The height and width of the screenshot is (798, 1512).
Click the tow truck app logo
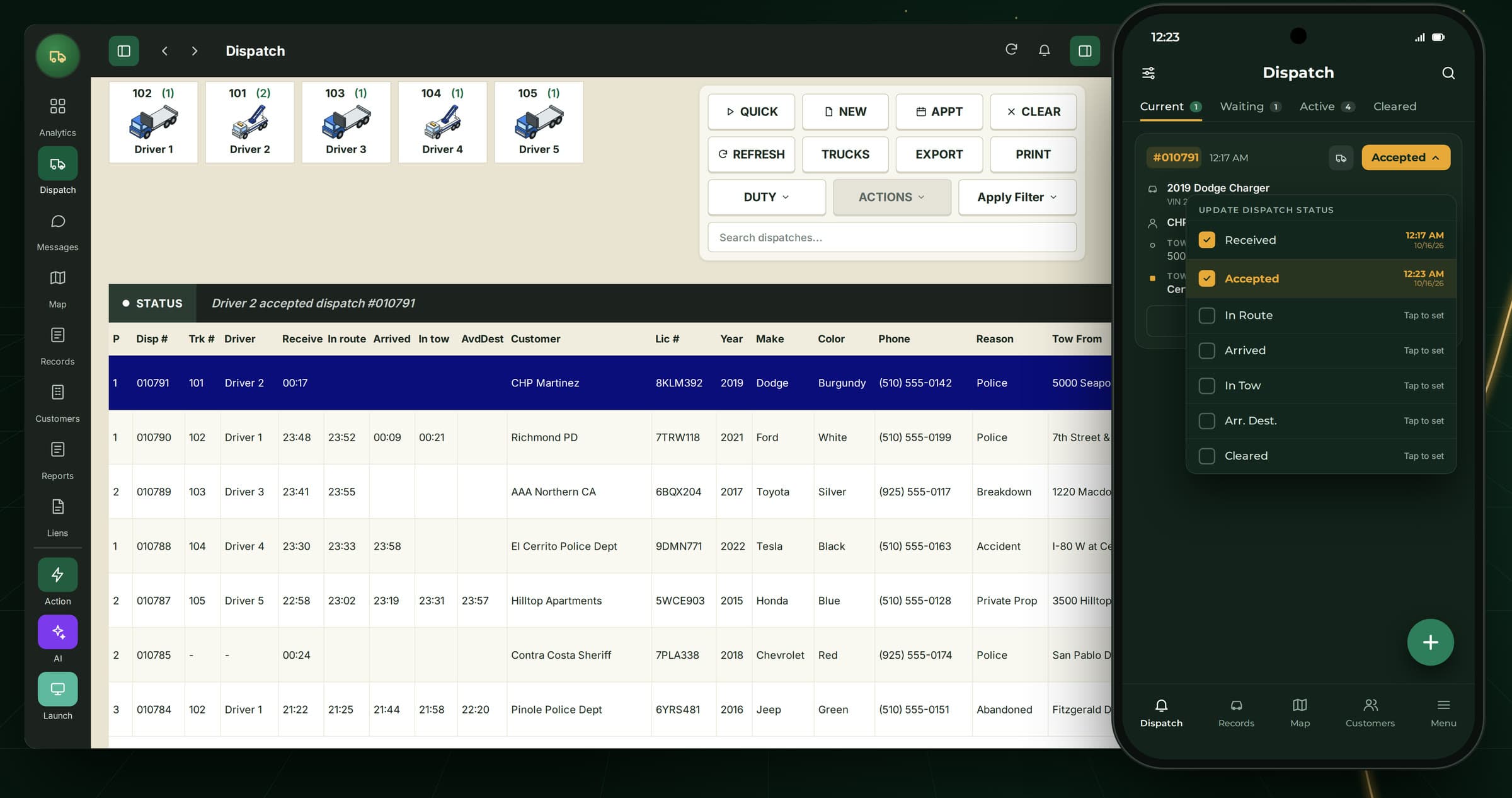click(x=57, y=56)
